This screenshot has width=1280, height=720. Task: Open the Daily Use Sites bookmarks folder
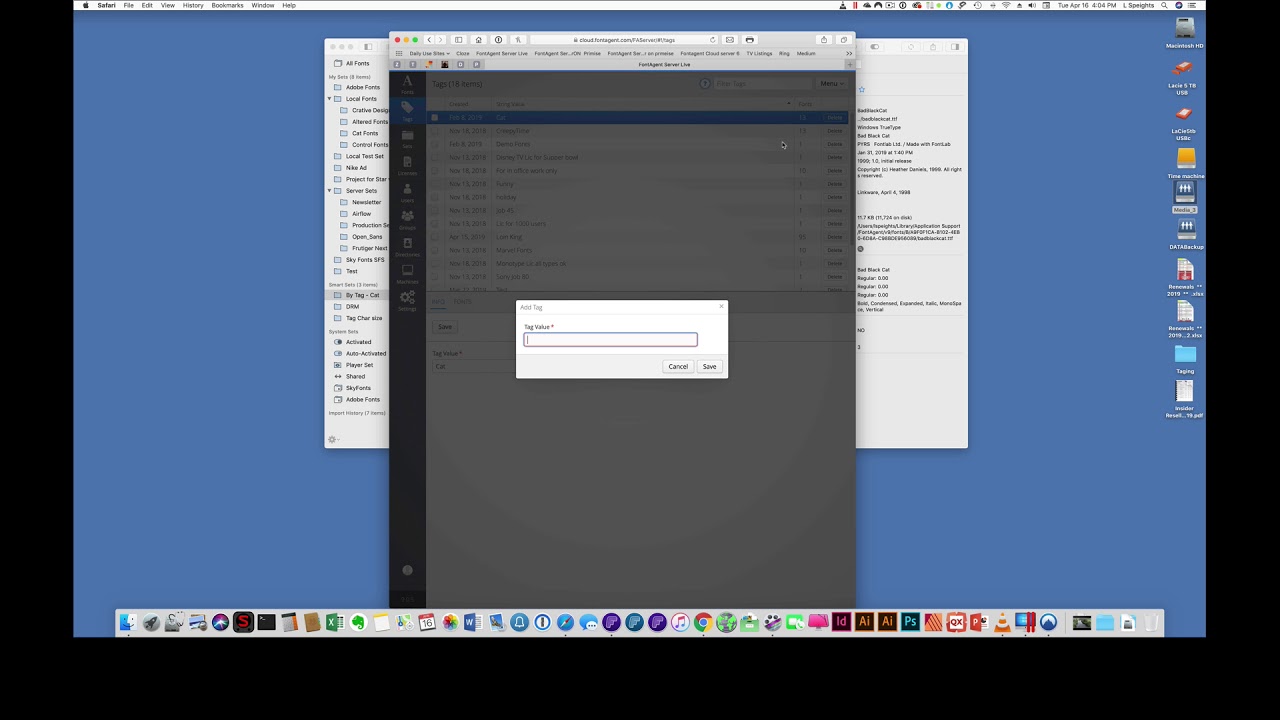429,53
